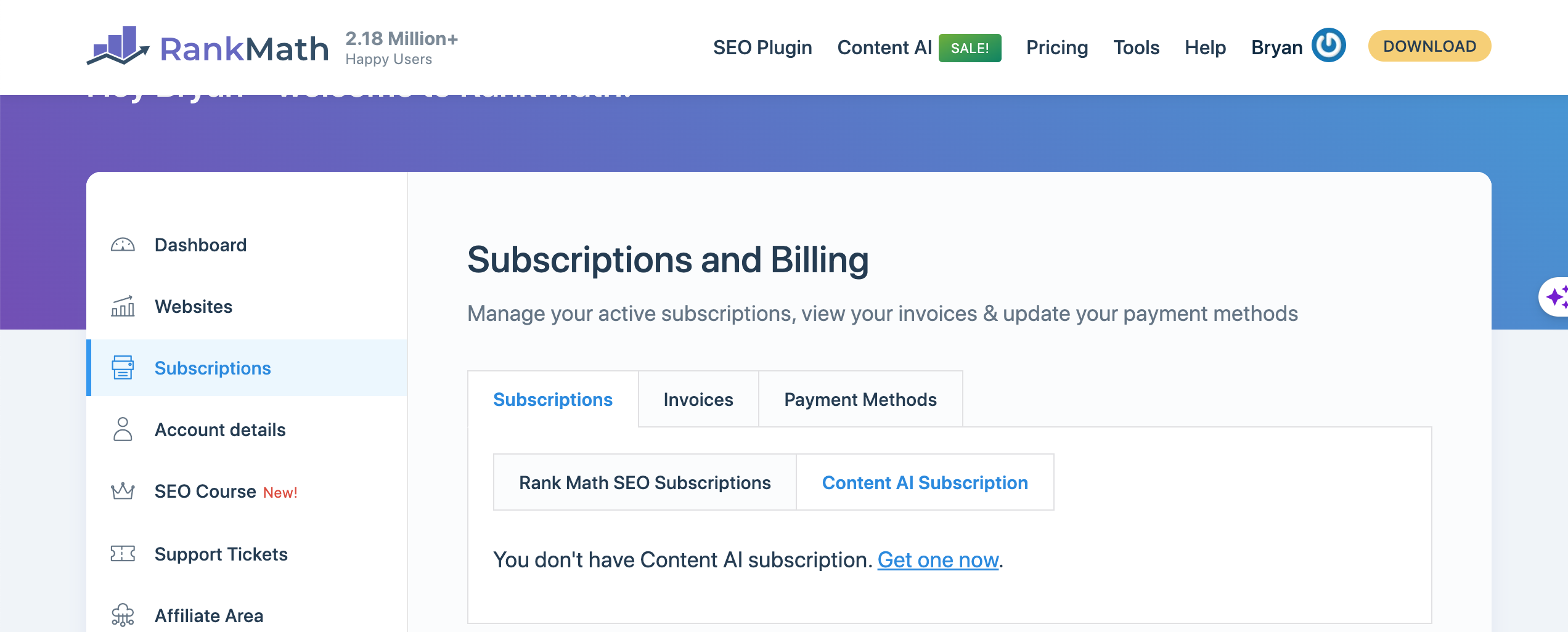Click the Dashboard gauge icon
This screenshot has height=632, width=1568.
point(123,245)
